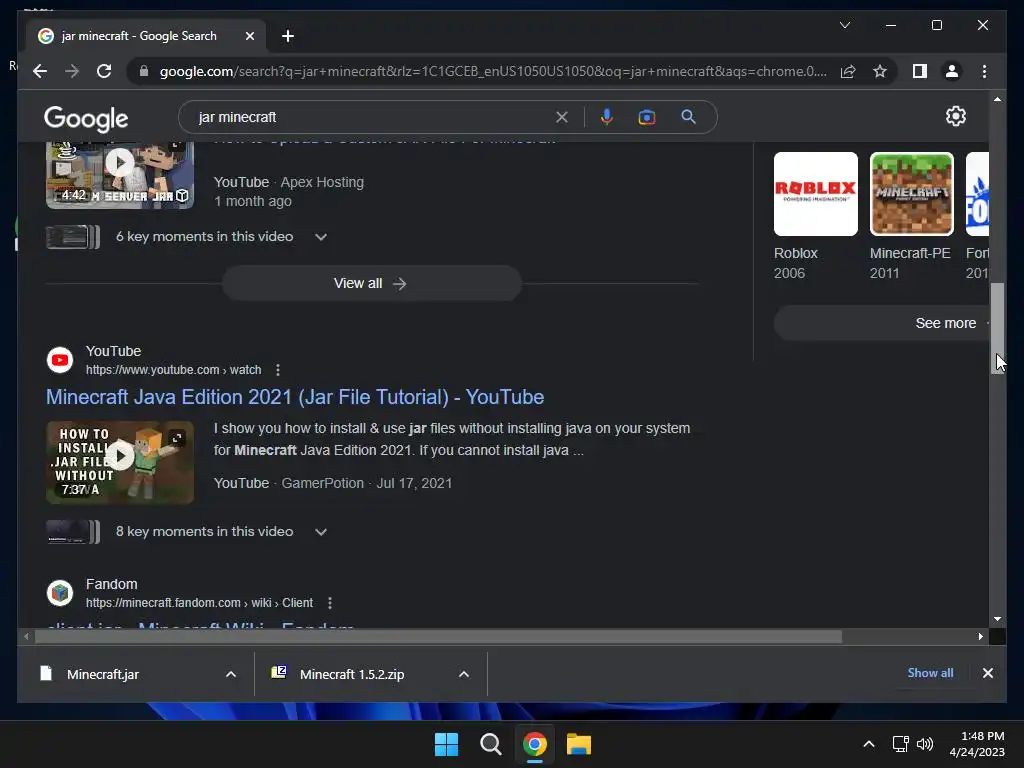Viewport: 1024px width, 768px height.
Task: Play the 7:37 install jar file thumbnail
Action: click(x=120, y=462)
